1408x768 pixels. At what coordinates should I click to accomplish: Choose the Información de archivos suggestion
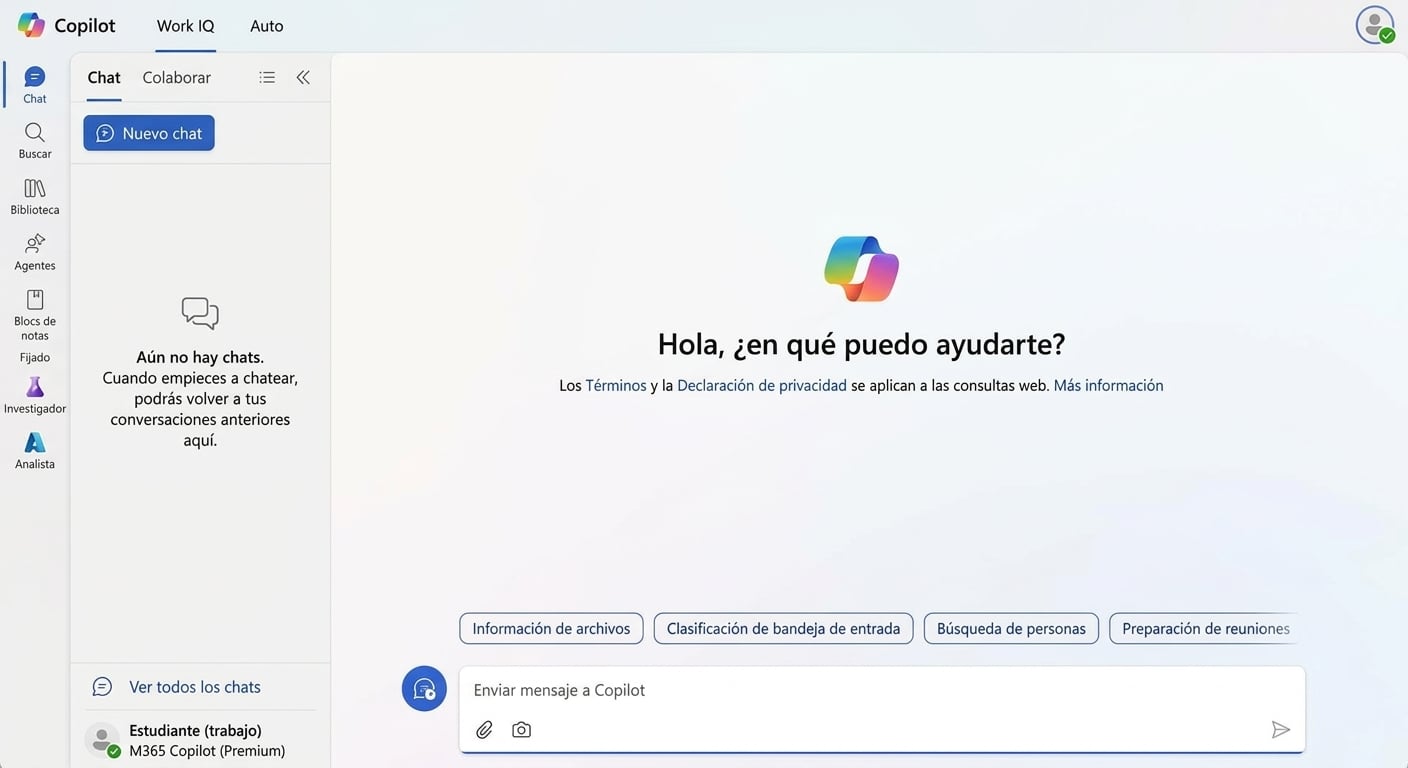pos(551,629)
